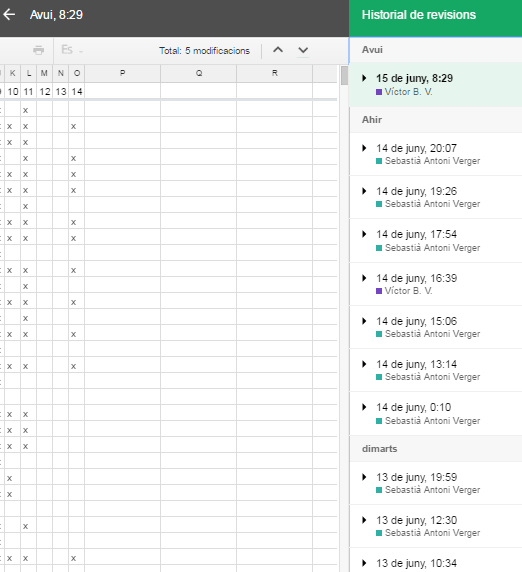Expand the 14 de juny, 13:14 revision arrow
The image size is (522, 572).
tap(364, 364)
